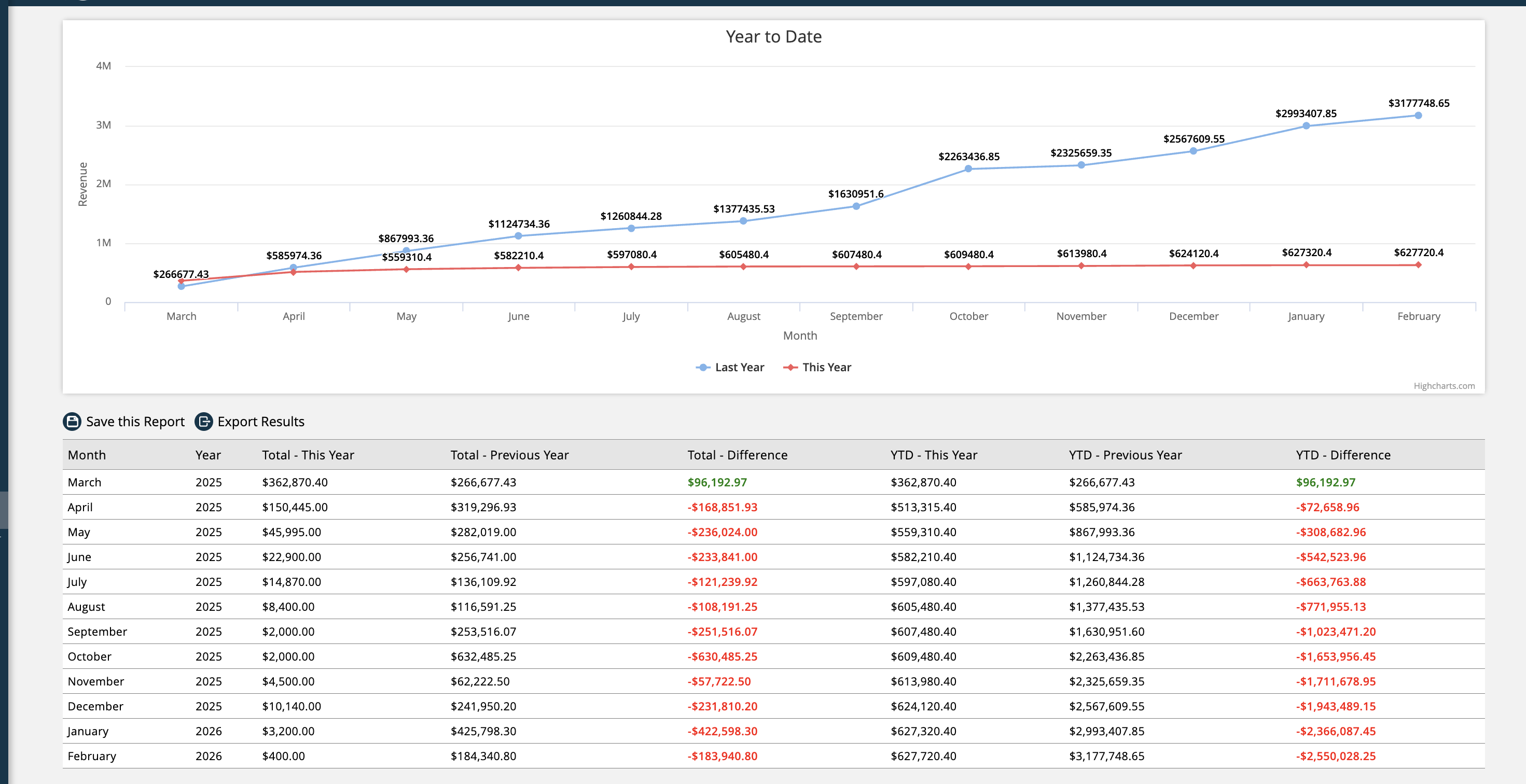The height and width of the screenshot is (784, 1526).
Task: Click the $253,516.07 previous year cell
Action: pos(483,631)
